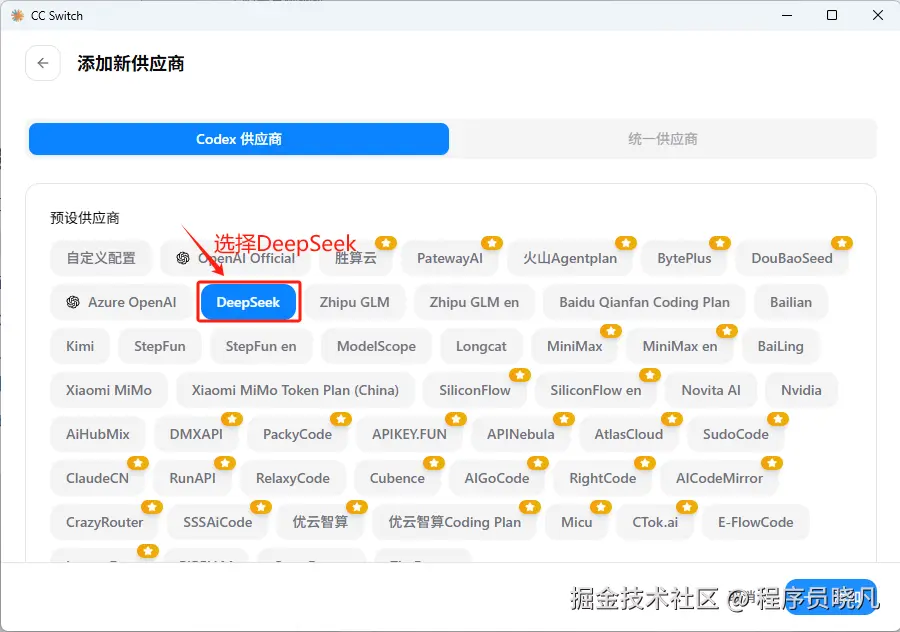The height and width of the screenshot is (632, 900).
Task: Select the Bailian provider
Action: (791, 302)
